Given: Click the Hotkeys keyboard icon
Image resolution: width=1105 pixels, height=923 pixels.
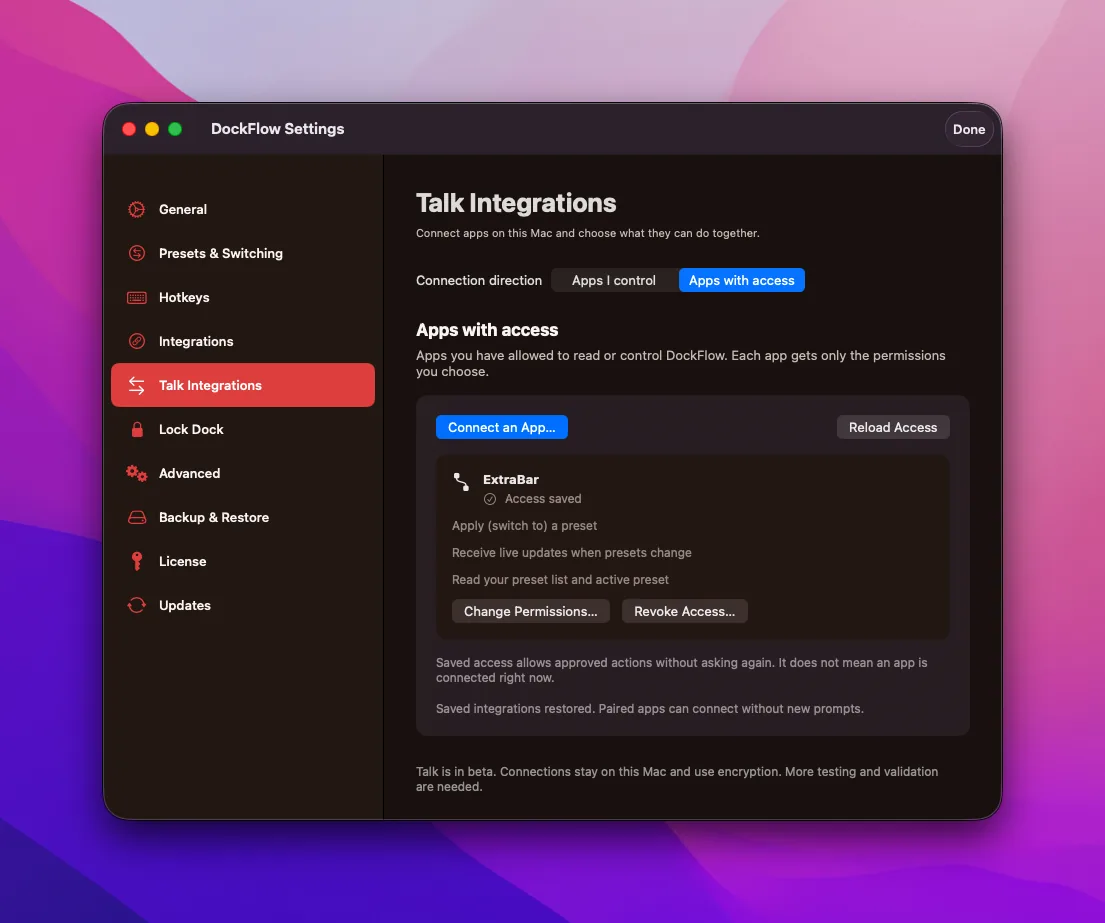Looking at the screenshot, I should [137, 297].
